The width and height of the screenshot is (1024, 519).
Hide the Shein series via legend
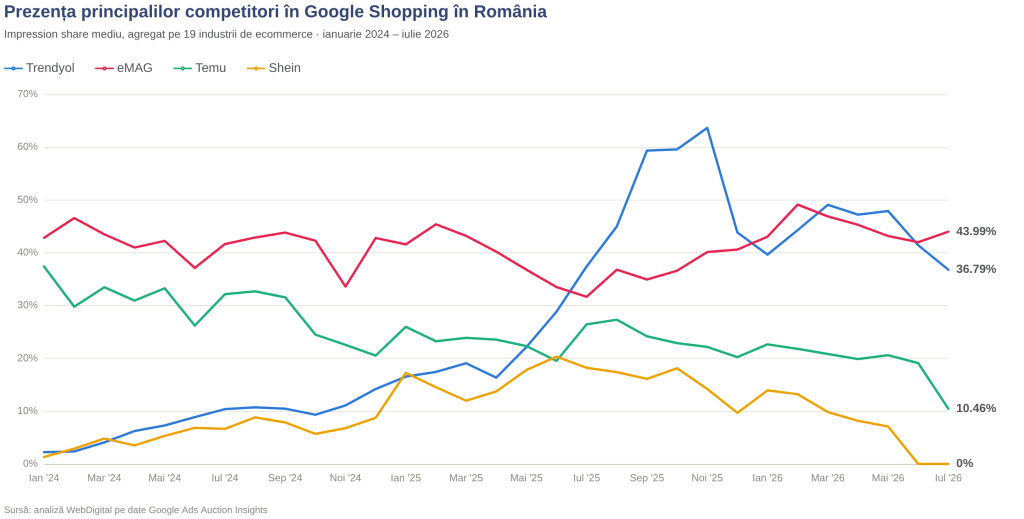274,68
